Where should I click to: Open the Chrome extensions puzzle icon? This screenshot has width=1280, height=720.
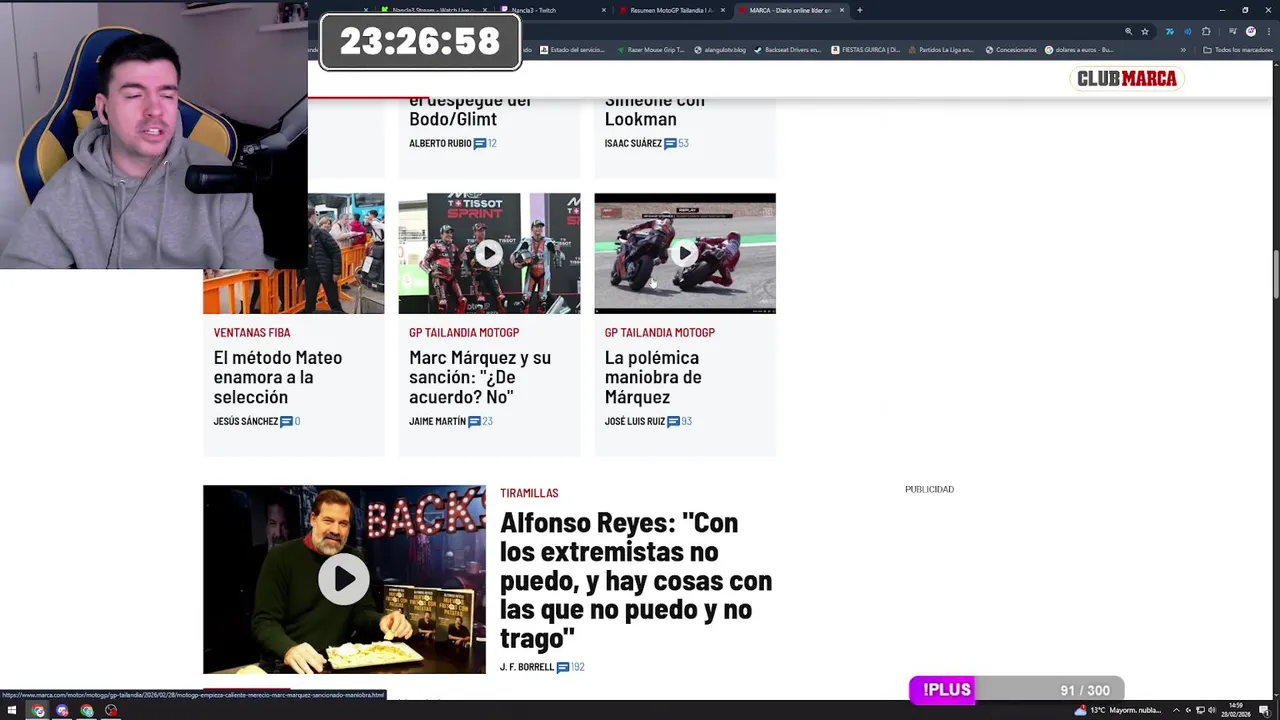pos(1206,31)
